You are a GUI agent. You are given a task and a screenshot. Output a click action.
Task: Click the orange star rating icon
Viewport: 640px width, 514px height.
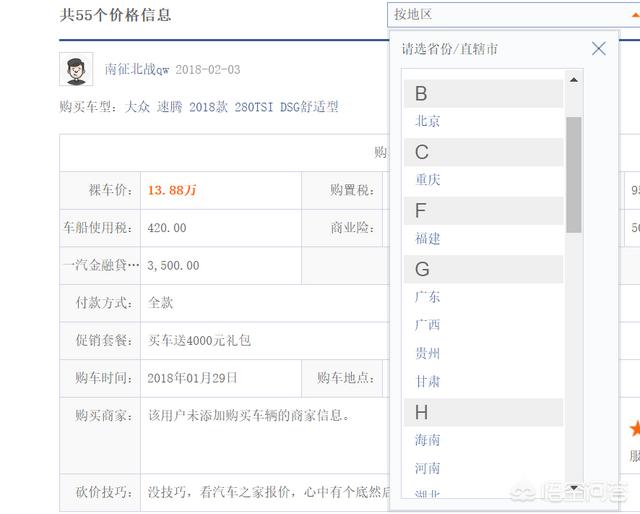click(634, 428)
